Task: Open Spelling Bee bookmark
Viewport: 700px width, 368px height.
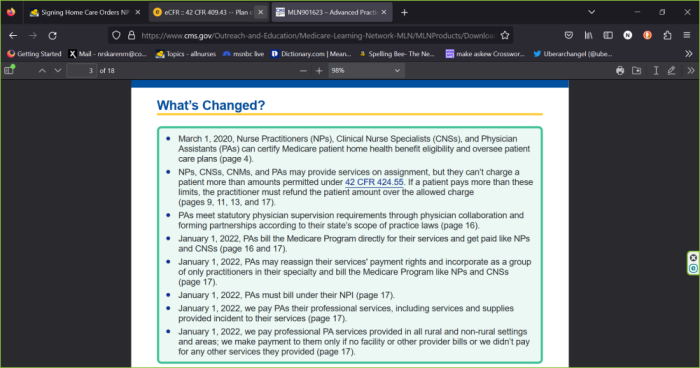Action: [x=396, y=54]
